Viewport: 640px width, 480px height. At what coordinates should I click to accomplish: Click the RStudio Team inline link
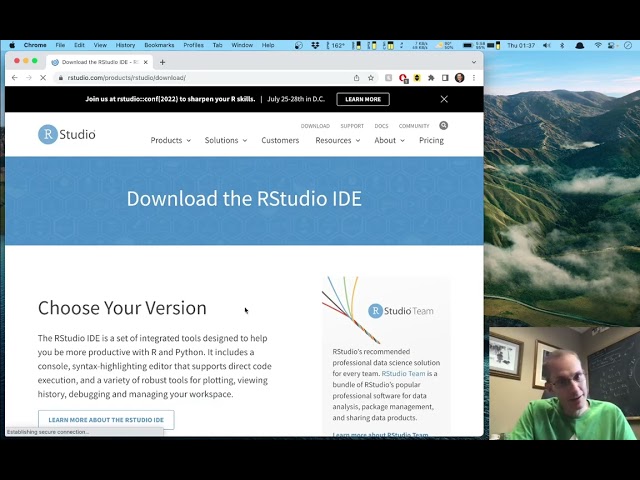403,373
